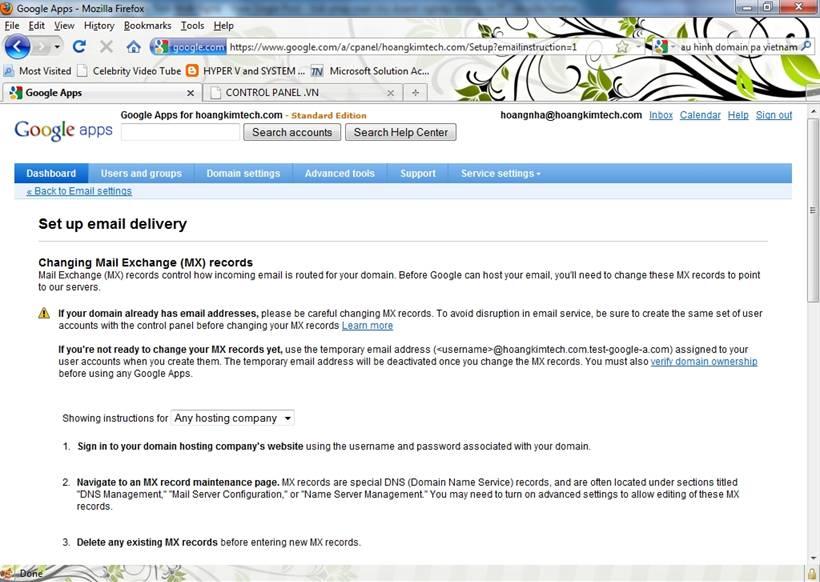Screen dimensions: 820x582
Task: Click the Changing Mail Exchange (MX) records heading
Action: pyautogui.click(x=145, y=263)
